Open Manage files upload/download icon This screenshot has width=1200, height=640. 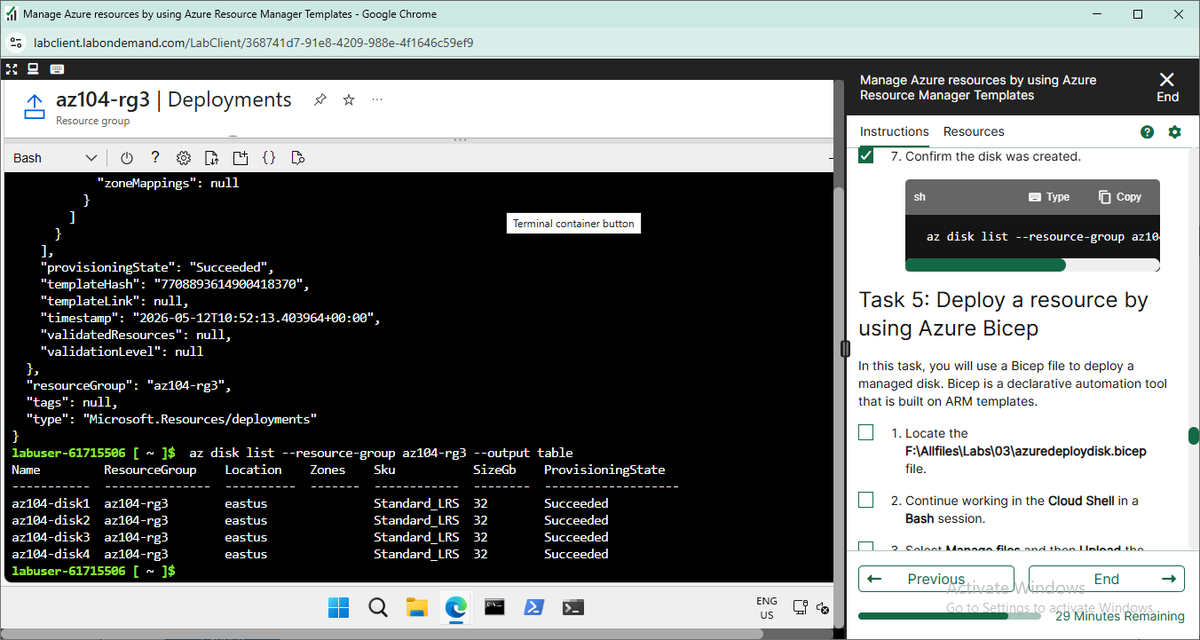click(212, 158)
